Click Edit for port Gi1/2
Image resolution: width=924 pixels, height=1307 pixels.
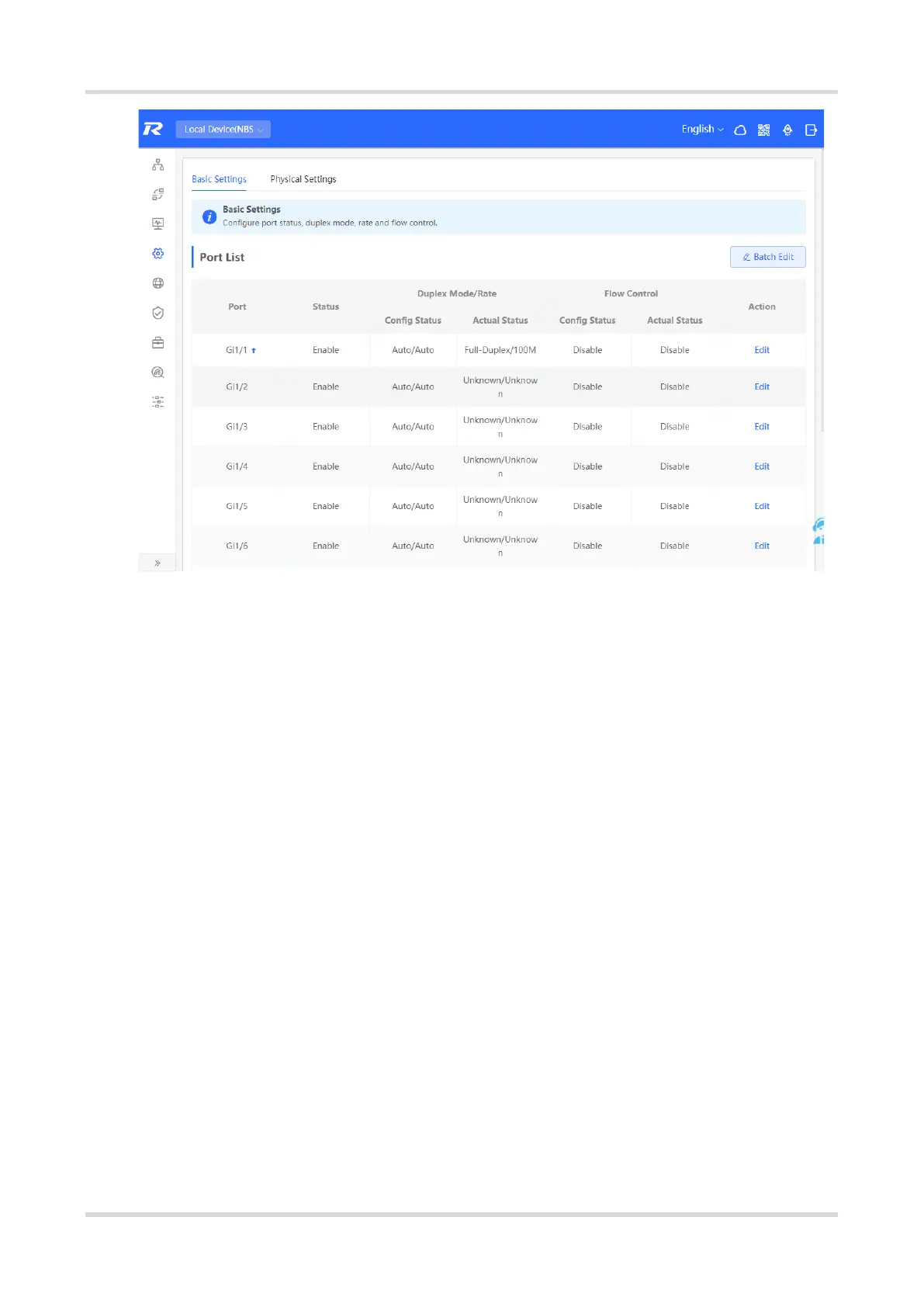(x=762, y=387)
